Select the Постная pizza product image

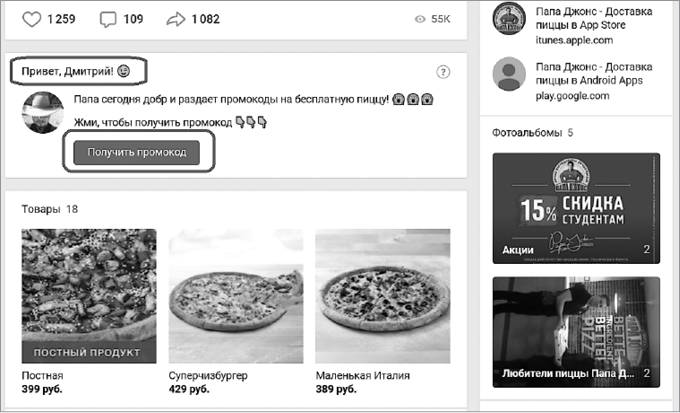[89, 296]
